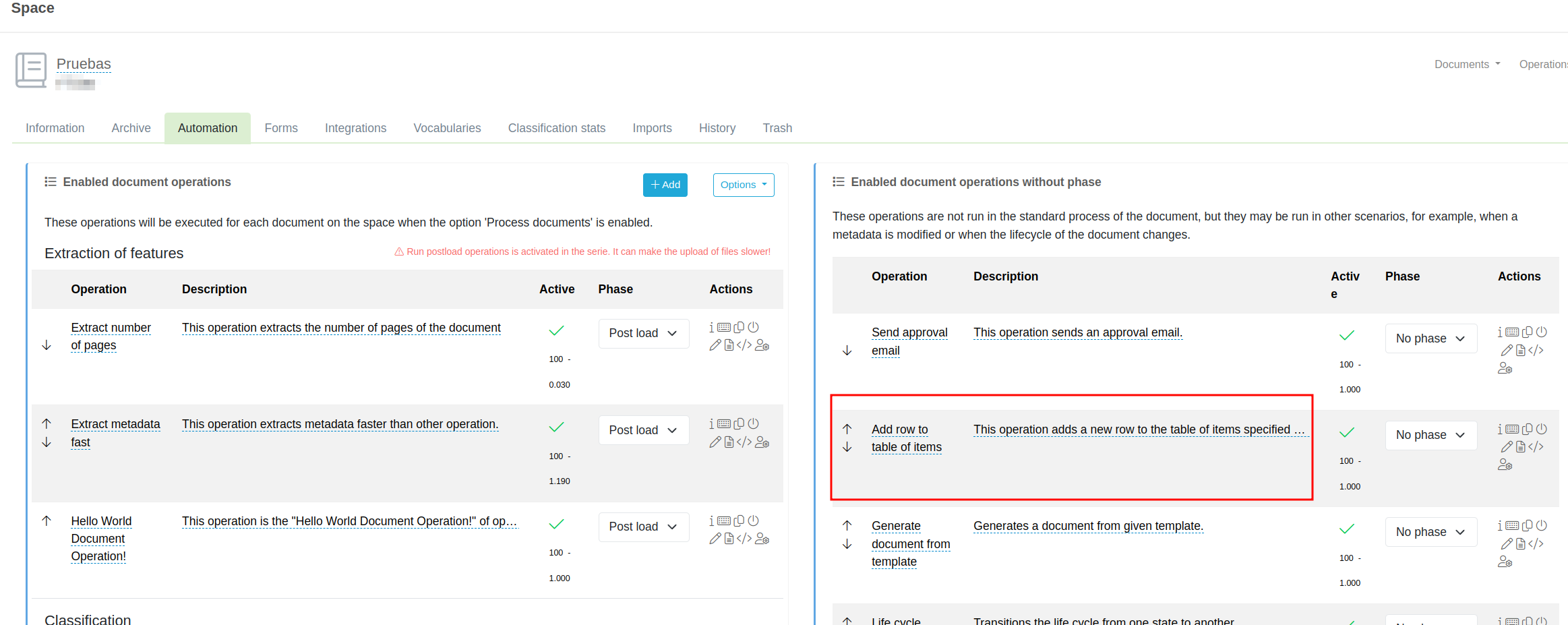Open Post load dropdown for Extract metadata fast
Image resolution: width=1568 pixels, height=625 pixels.
(643, 430)
